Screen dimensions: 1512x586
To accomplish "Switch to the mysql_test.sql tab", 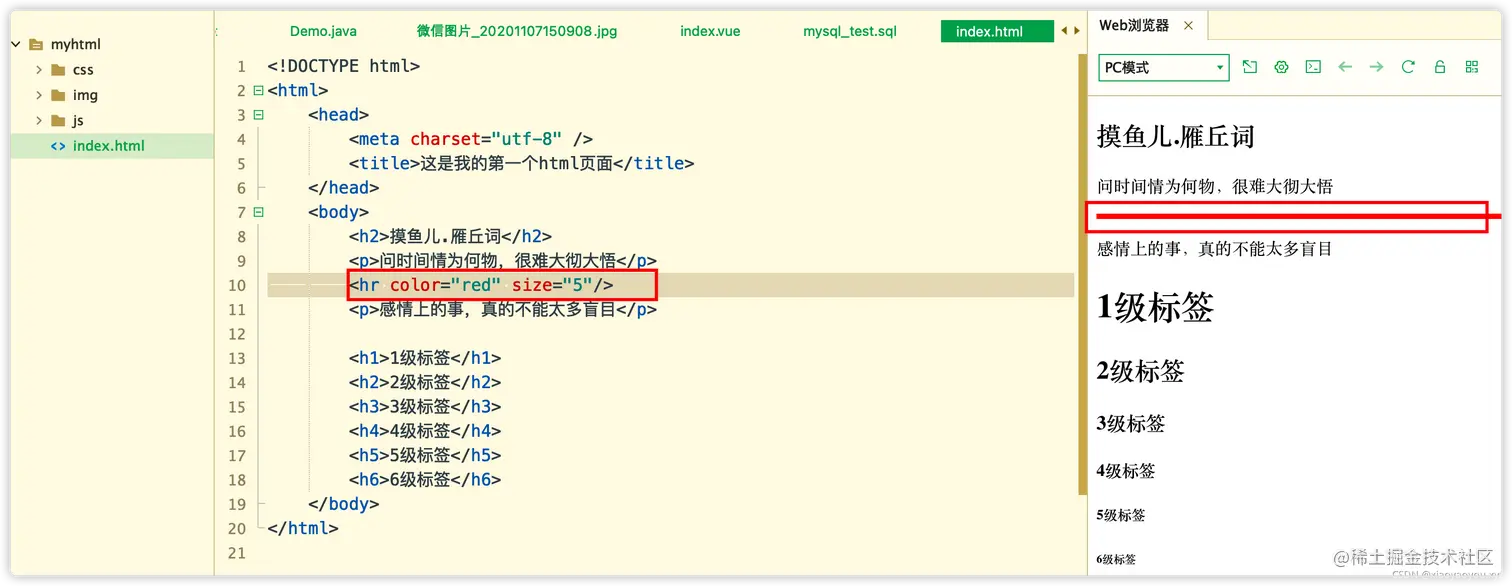I will (x=850, y=31).
